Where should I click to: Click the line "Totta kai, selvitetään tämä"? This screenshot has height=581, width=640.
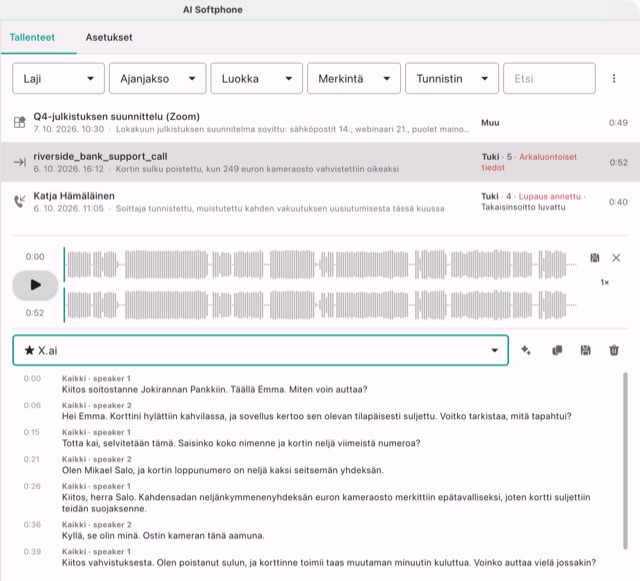[x=241, y=443]
